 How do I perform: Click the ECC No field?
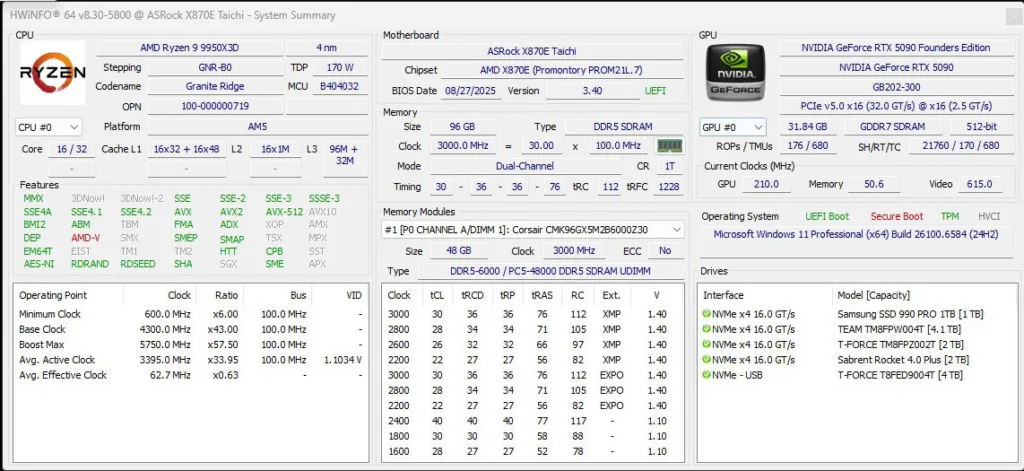tap(665, 251)
